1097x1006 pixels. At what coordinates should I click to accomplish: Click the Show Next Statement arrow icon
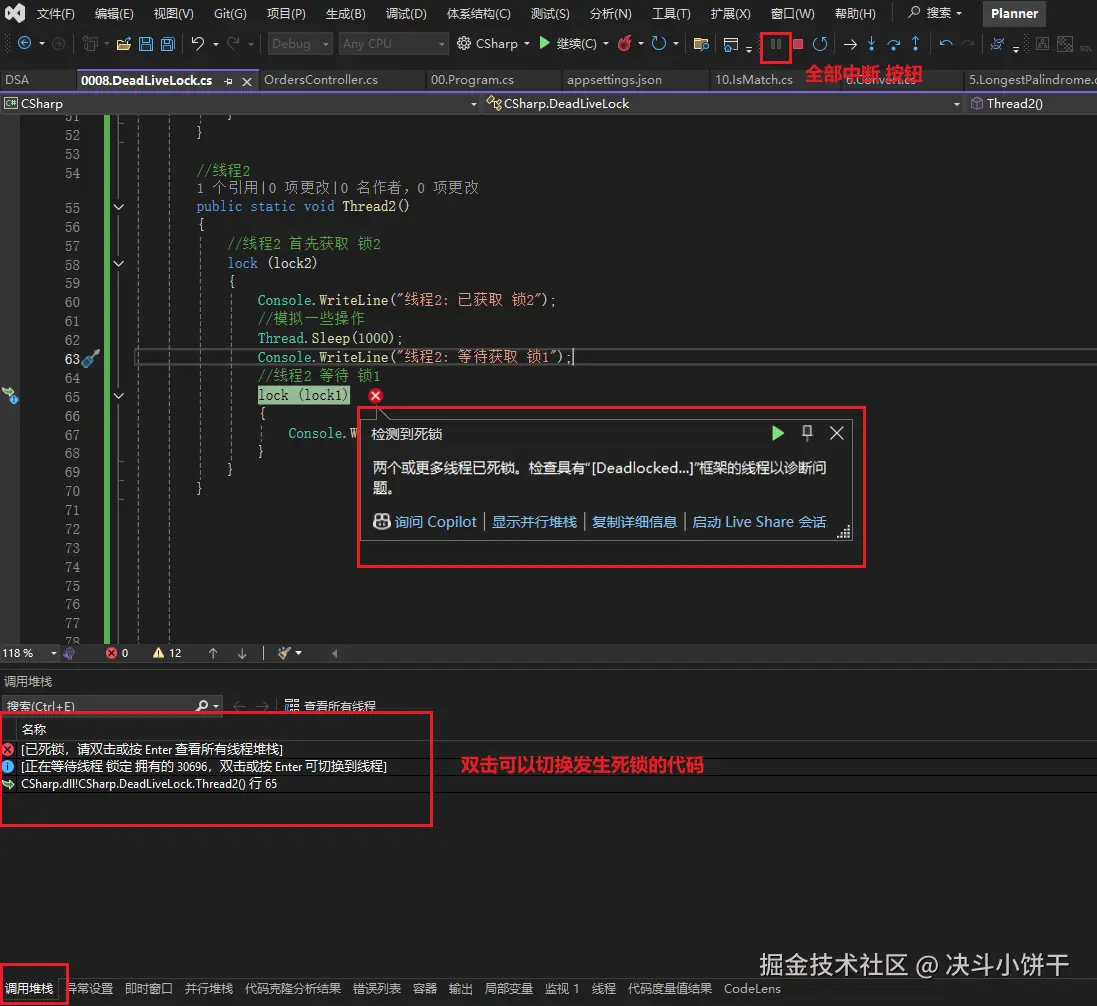[850, 44]
